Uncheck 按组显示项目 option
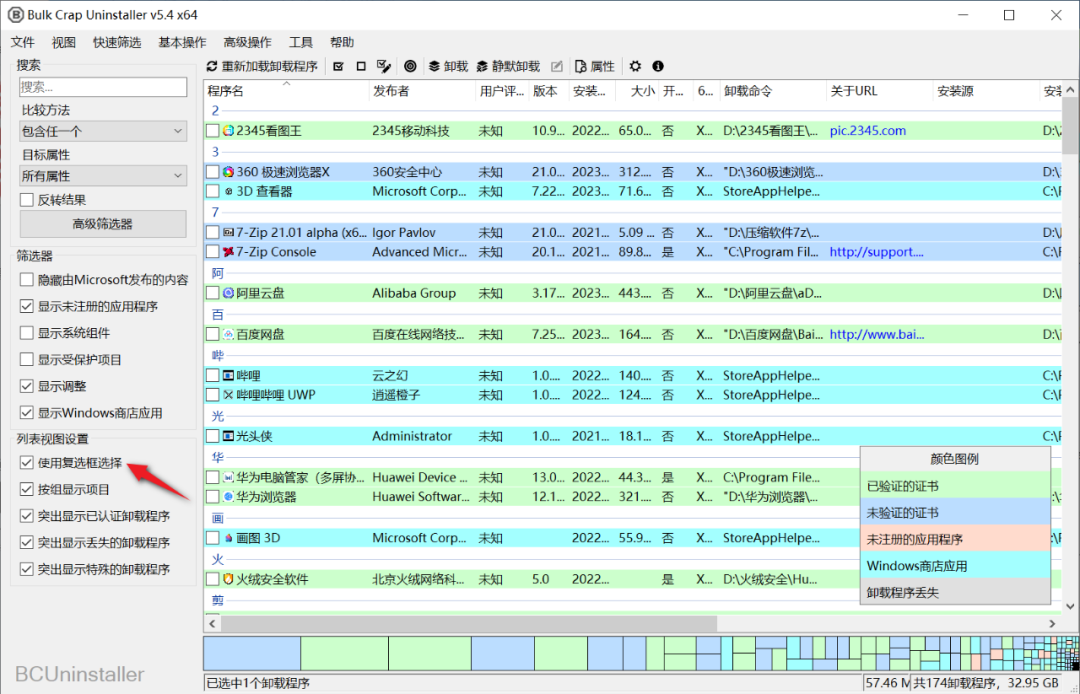 coord(27,490)
